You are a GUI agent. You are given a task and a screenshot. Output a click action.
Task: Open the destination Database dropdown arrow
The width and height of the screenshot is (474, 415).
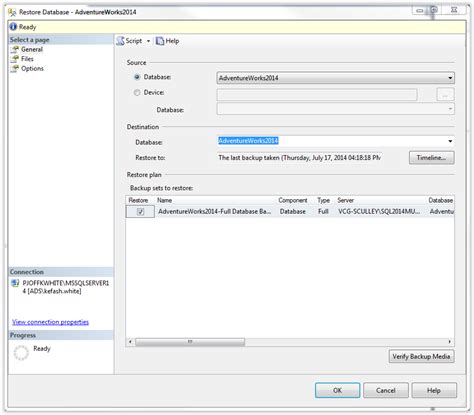[x=450, y=141]
